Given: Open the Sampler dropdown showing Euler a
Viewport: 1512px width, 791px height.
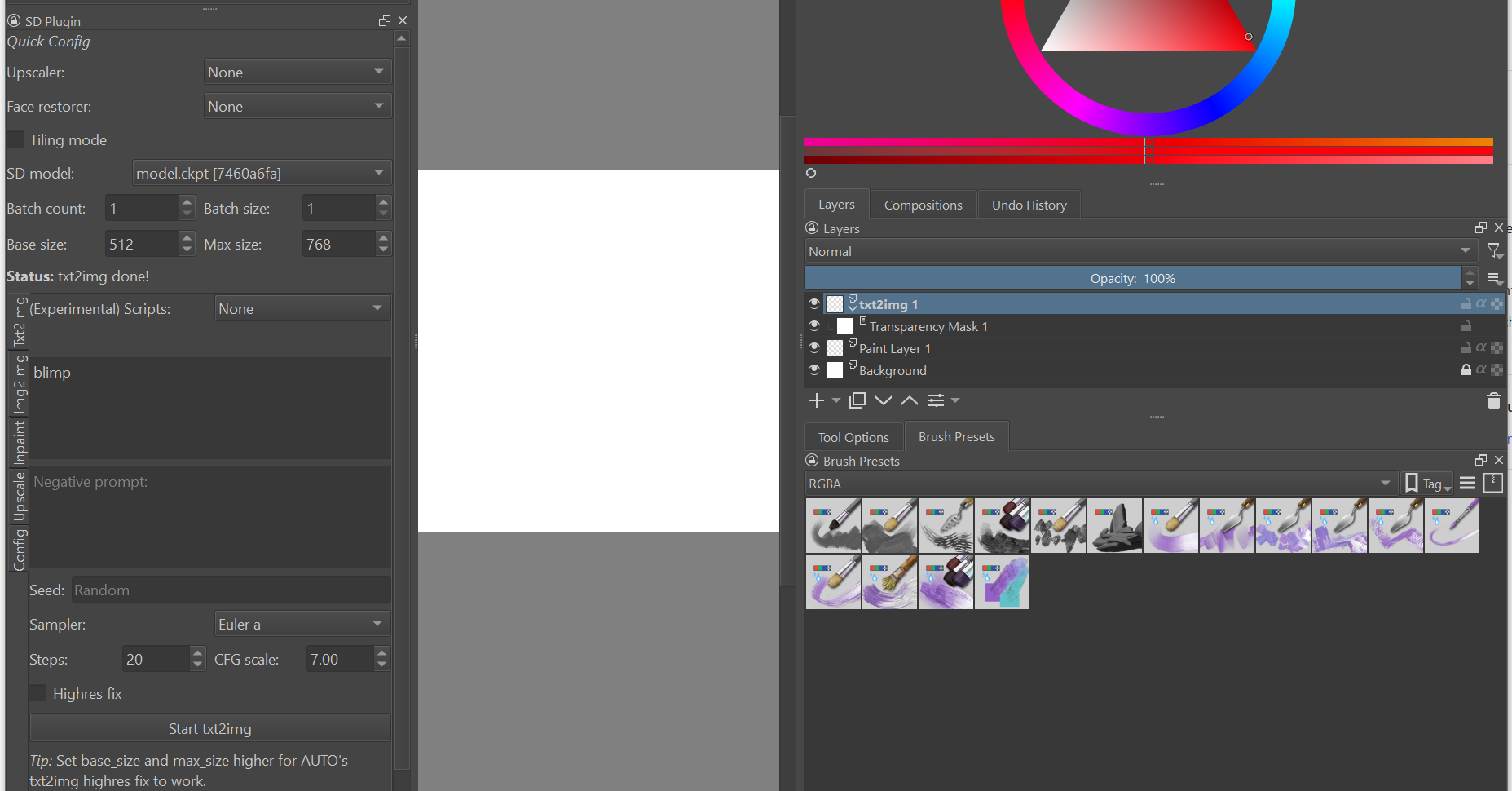Looking at the screenshot, I should tap(301, 623).
